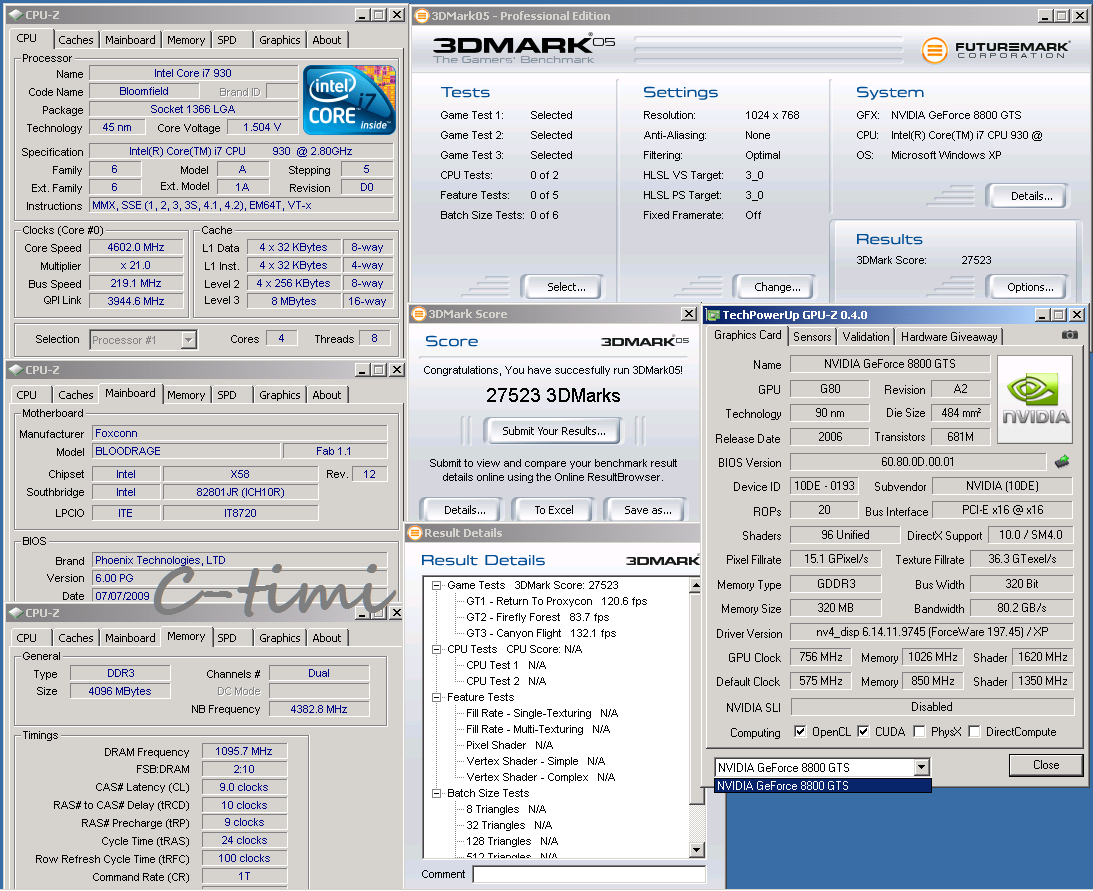Click the top CPU-Z window title icon
The height and width of the screenshot is (891, 1093).
(15, 15)
